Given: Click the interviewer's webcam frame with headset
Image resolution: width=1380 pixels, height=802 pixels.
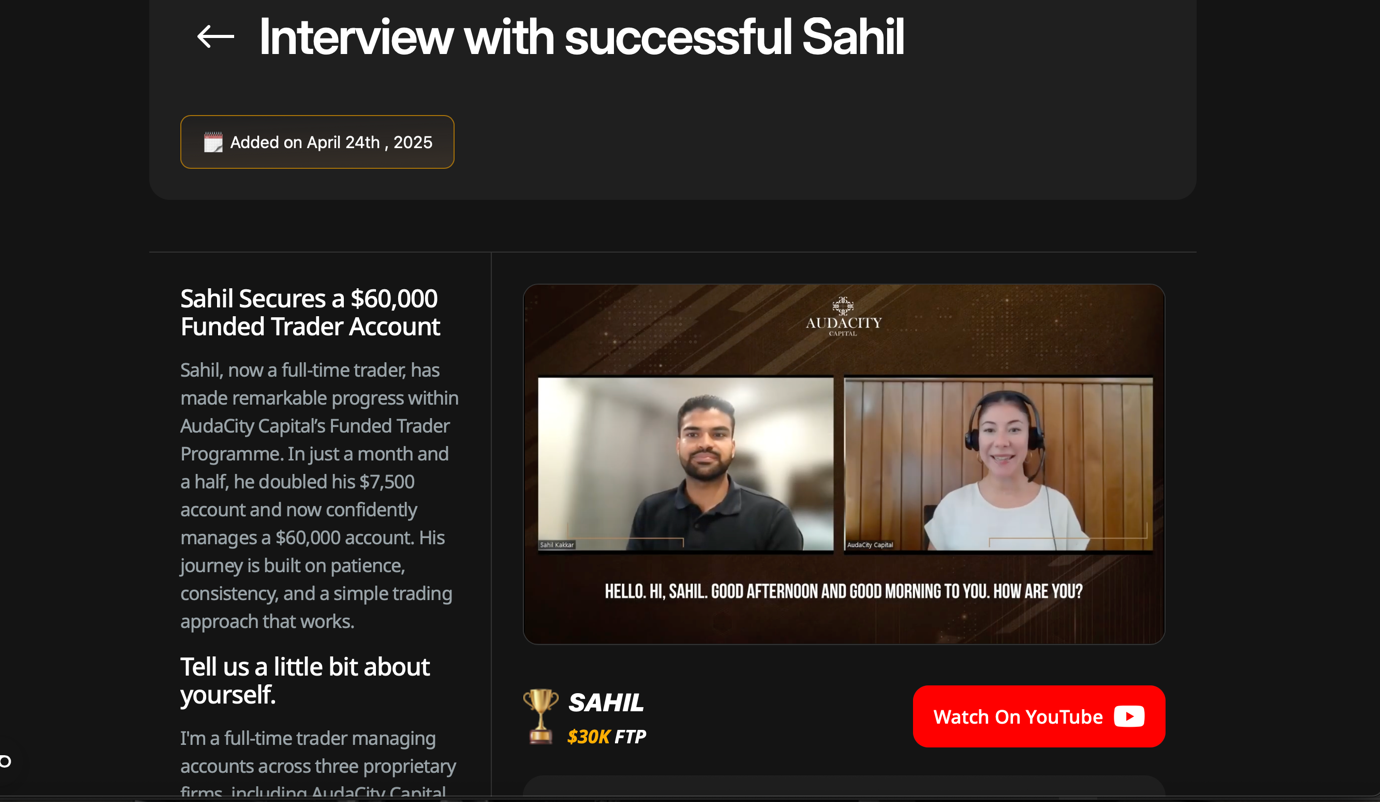Looking at the screenshot, I should (x=998, y=464).
